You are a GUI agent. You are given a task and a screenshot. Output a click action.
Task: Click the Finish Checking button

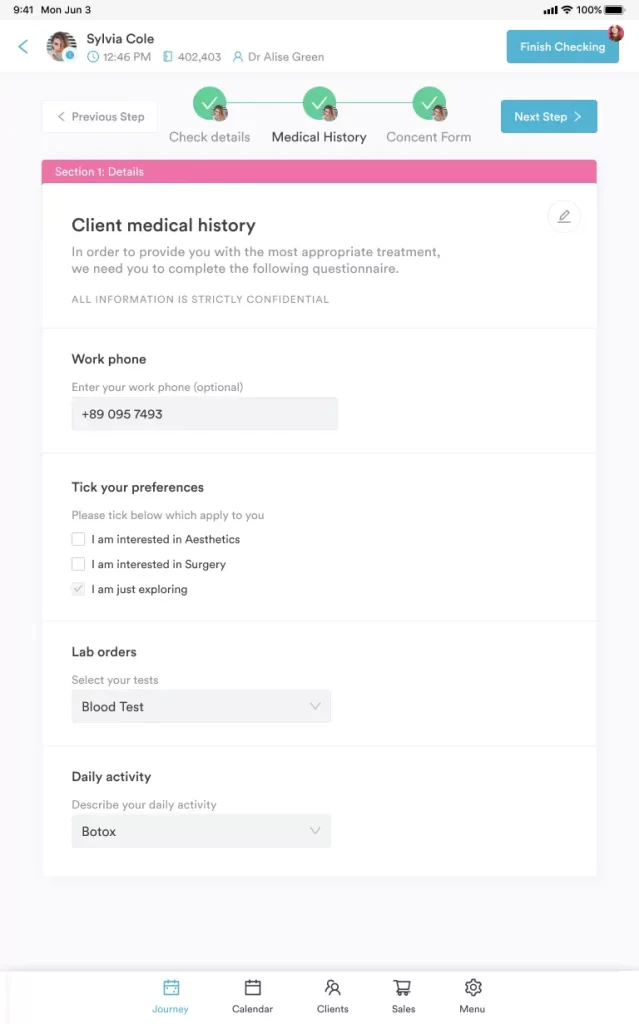(562, 46)
